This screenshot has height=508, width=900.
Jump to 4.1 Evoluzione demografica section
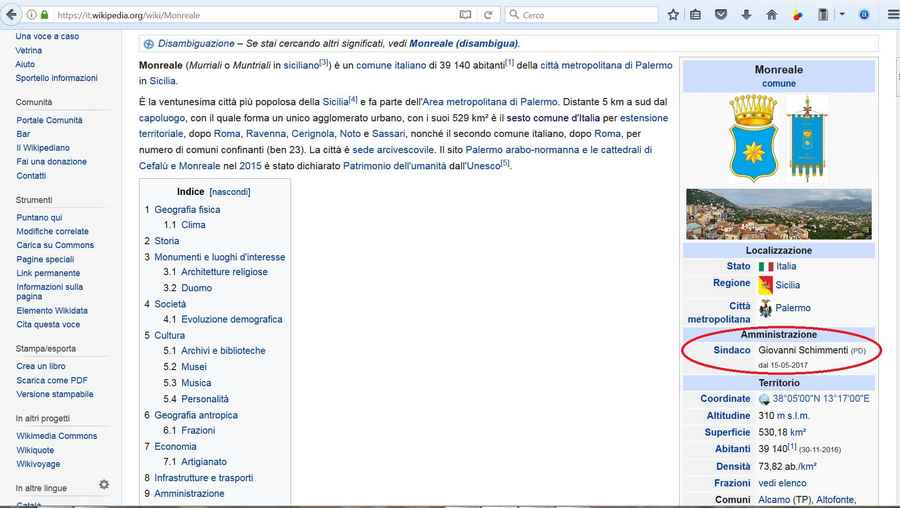(223, 320)
